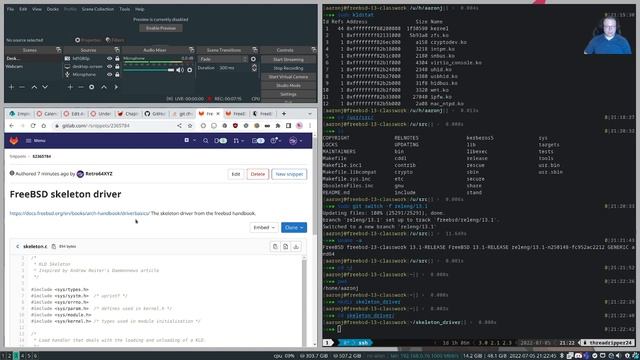Adjust the Duration 300 ms stepper
640x360 pixels.
click(x=254, y=68)
